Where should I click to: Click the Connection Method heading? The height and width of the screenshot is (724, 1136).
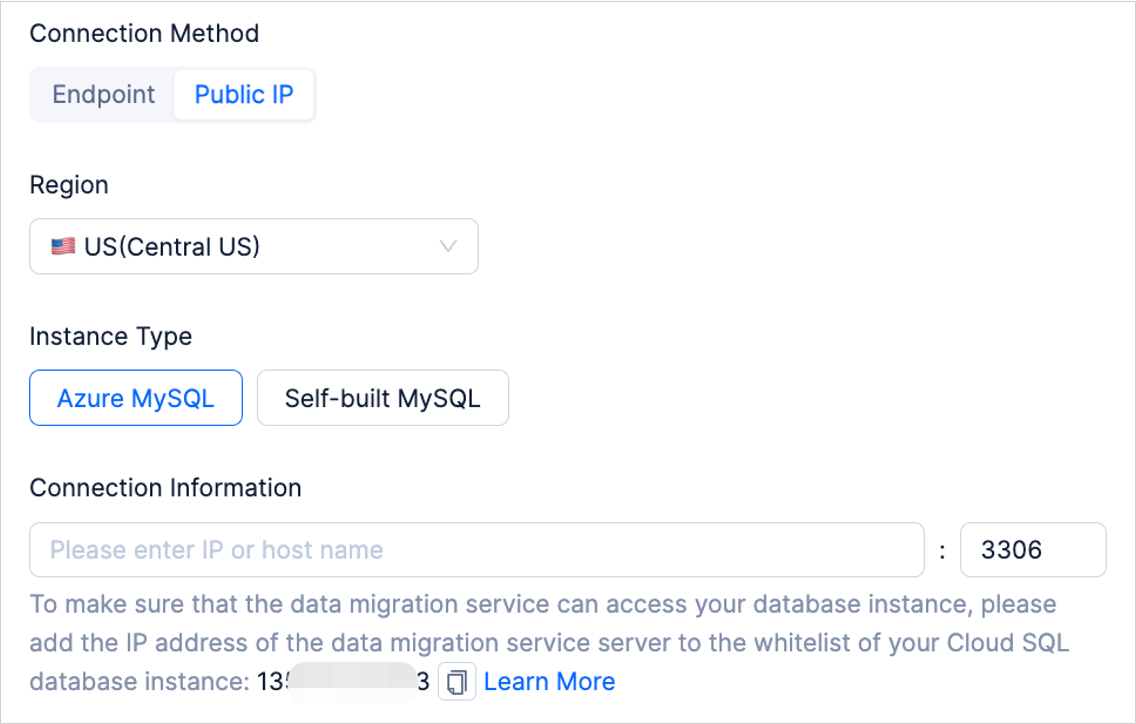point(144,33)
